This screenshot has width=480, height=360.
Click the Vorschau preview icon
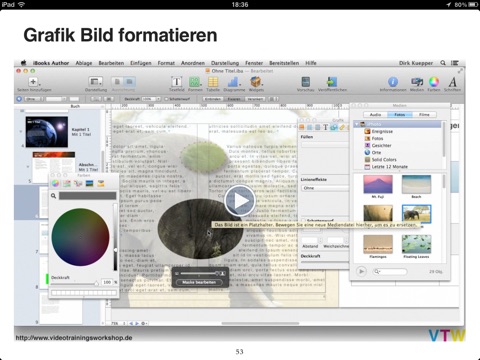(x=305, y=82)
